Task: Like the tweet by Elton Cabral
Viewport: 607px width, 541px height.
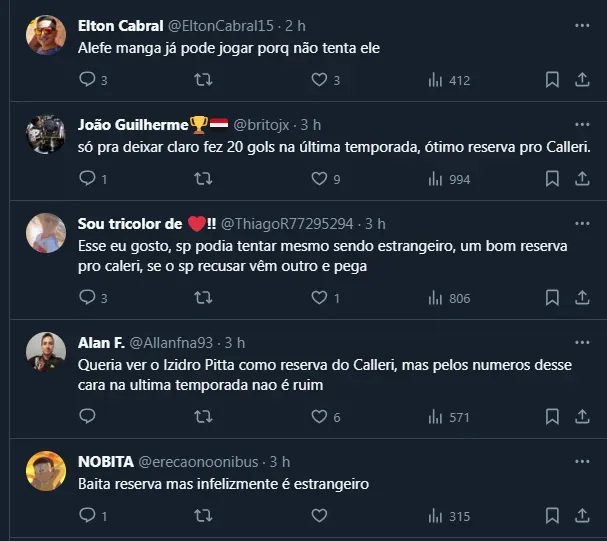Action: (x=319, y=80)
